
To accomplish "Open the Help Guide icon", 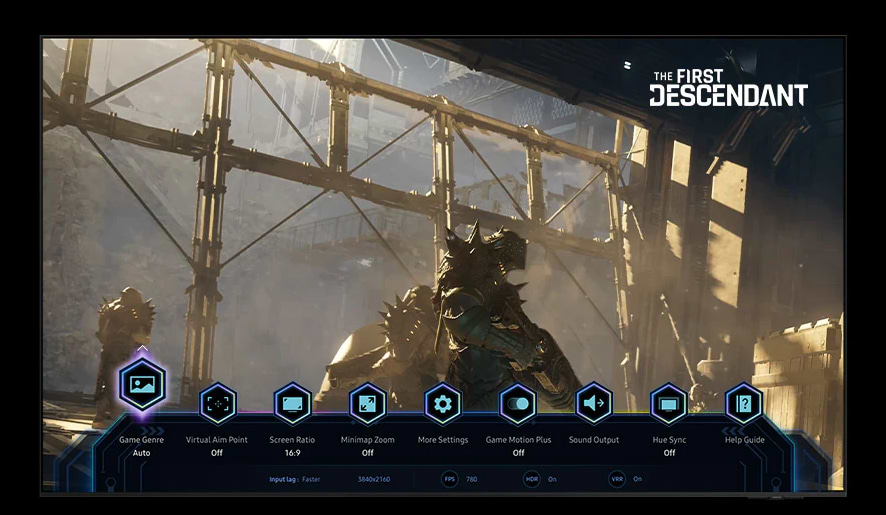I will [744, 404].
